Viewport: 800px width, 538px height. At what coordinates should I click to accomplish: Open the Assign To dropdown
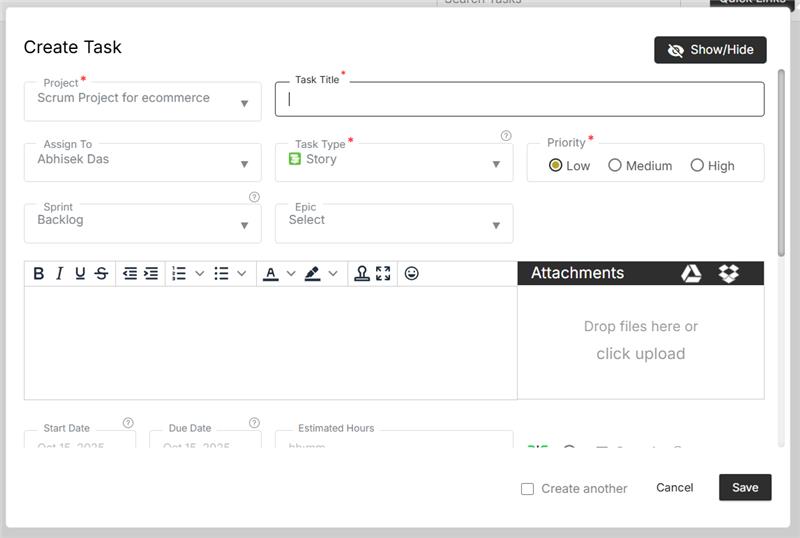click(142, 162)
